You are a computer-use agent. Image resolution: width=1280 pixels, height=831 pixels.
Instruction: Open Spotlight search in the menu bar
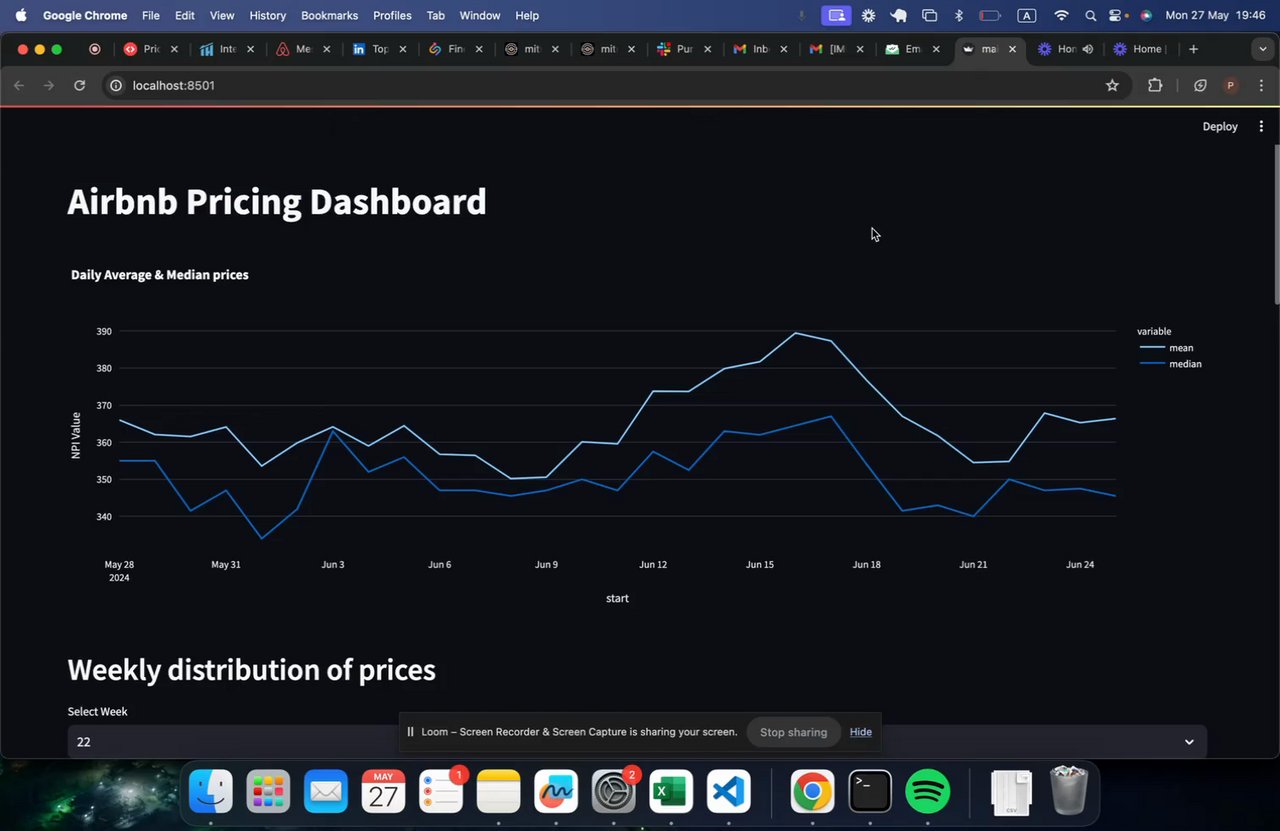pyautogui.click(x=1090, y=16)
